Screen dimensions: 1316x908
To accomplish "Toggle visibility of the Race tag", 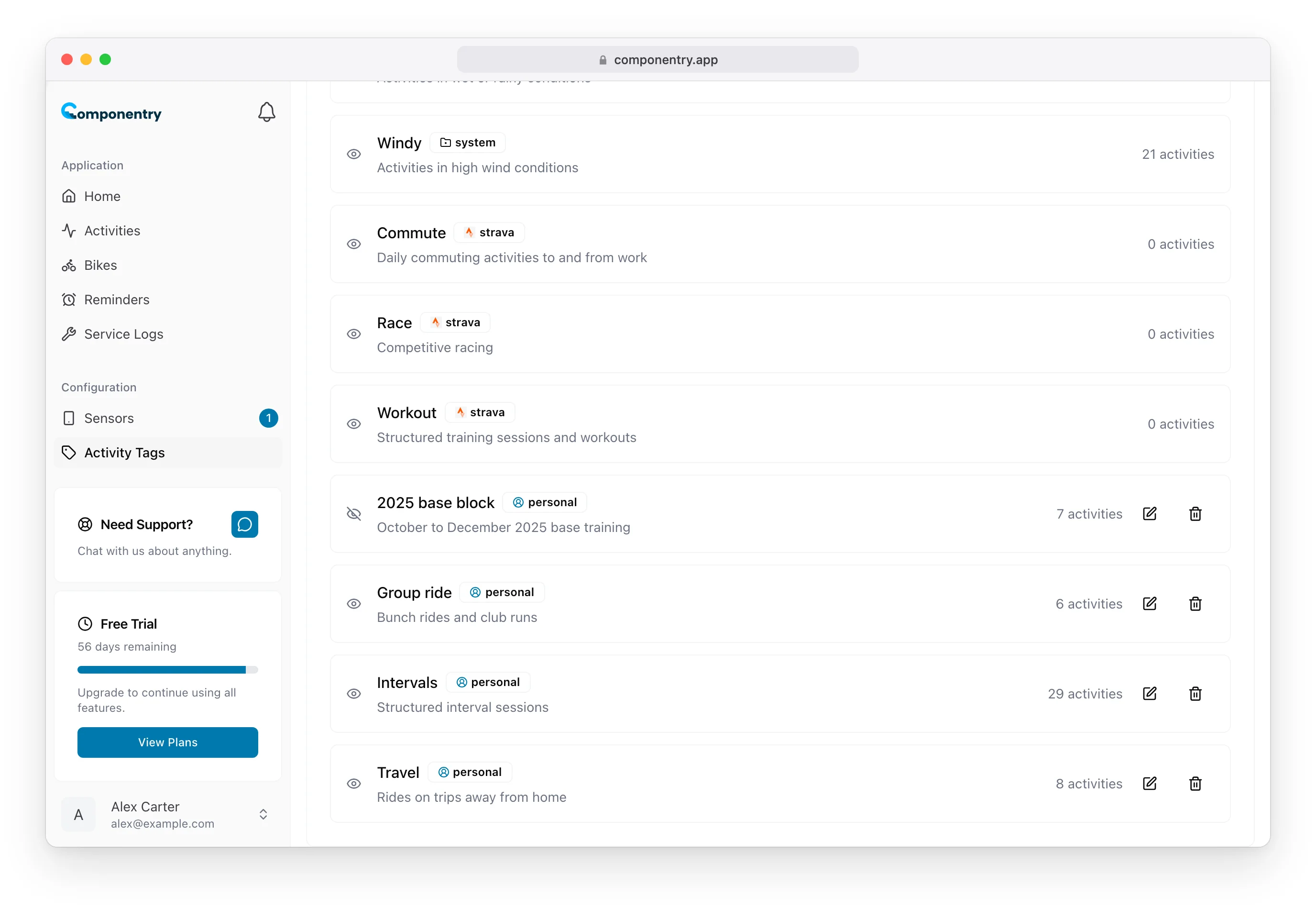I will tap(354, 334).
